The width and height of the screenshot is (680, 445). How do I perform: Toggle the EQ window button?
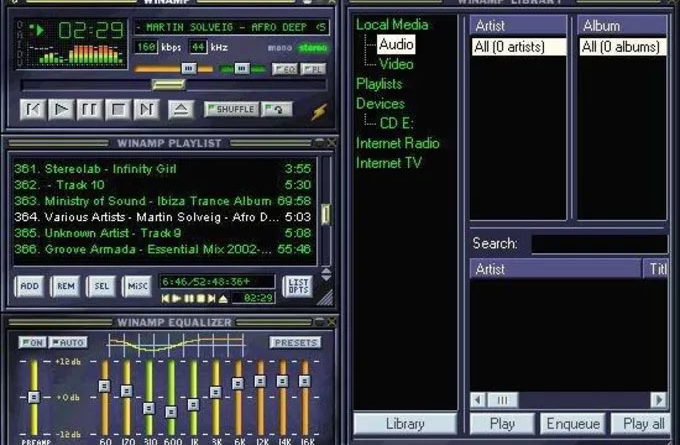284,69
